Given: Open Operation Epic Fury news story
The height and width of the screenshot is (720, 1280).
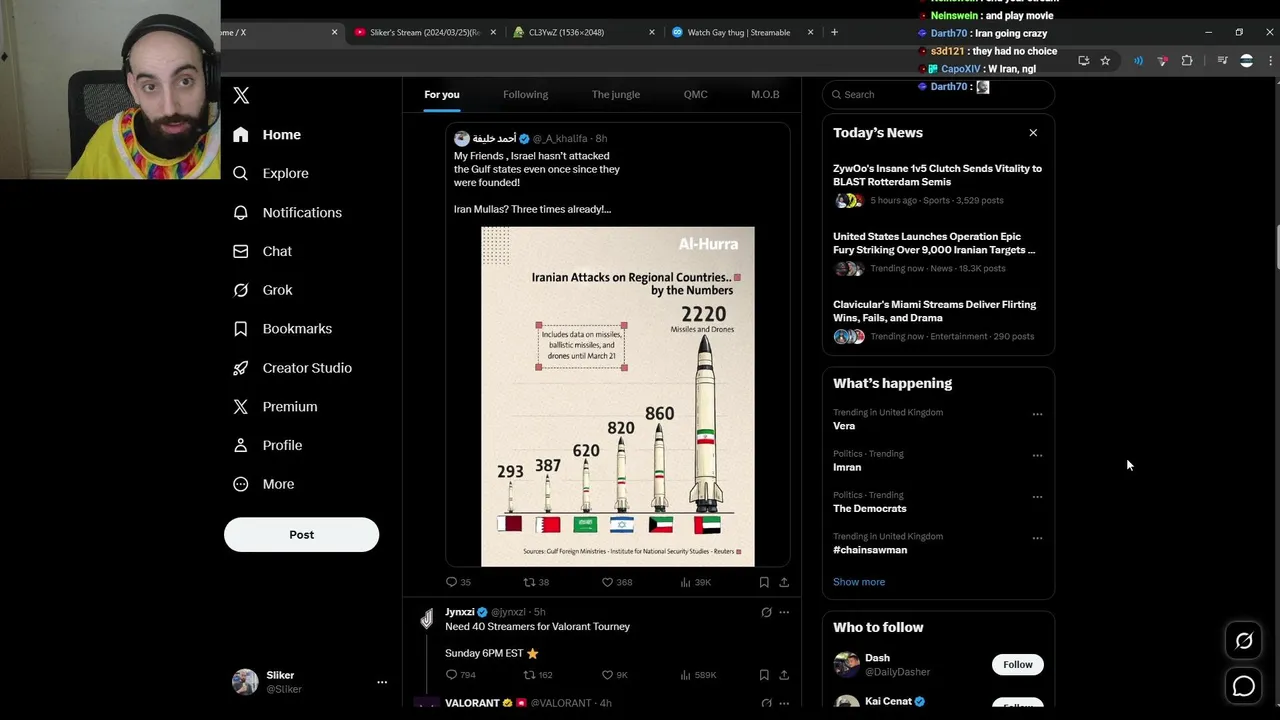Looking at the screenshot, I should coord(938,255).
